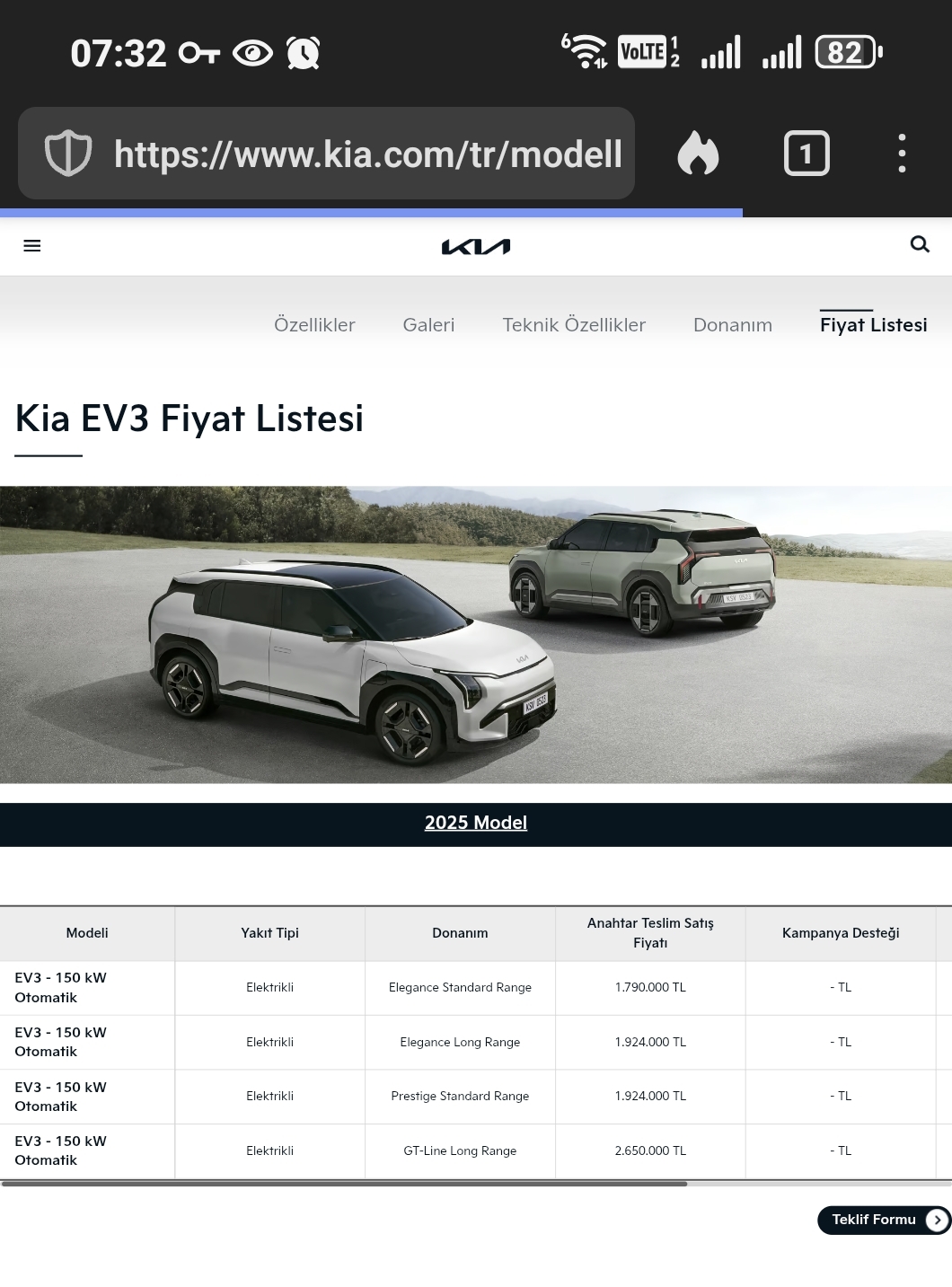Tap the Anahtar Teslim Satış Fiyatı header
Viewport: 952px width, 1287px height.
[650, 933]
